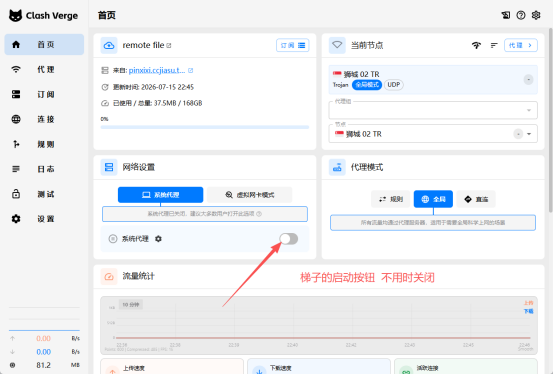Viewport: 554px width, 375px height.
Task: Go to 代理 proxies in sidebar
Action: point(44,69)
